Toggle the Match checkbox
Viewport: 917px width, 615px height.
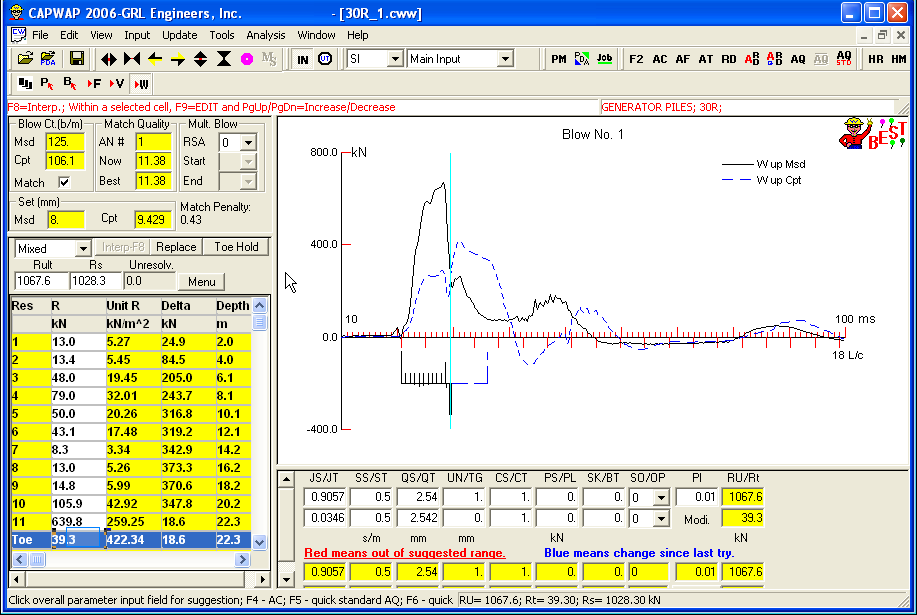[x=64, y=182]
